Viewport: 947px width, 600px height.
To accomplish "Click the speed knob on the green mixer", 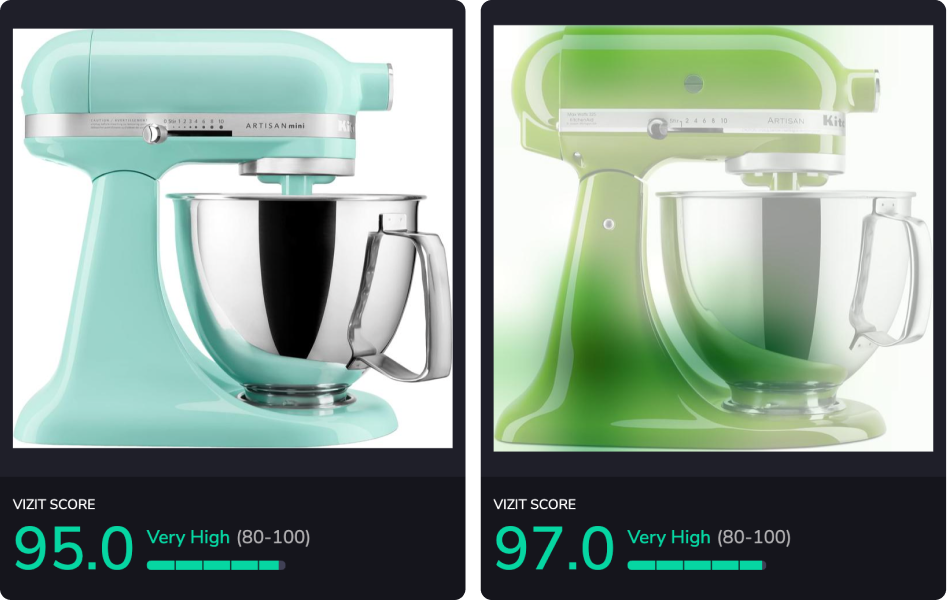I will (658, 128).
